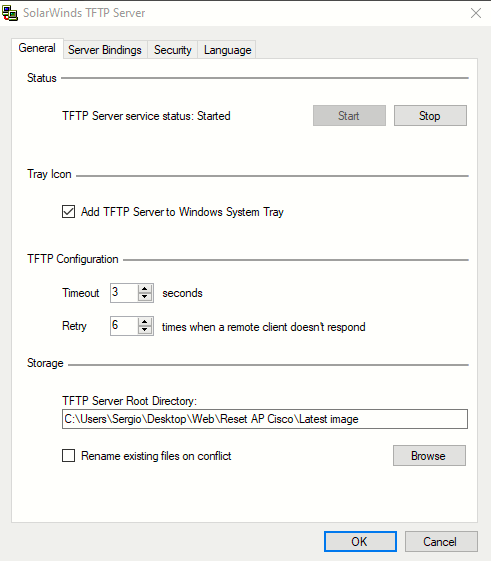Click inside the Retry value field
491x561 pixels.
click(x=124, y=326)
